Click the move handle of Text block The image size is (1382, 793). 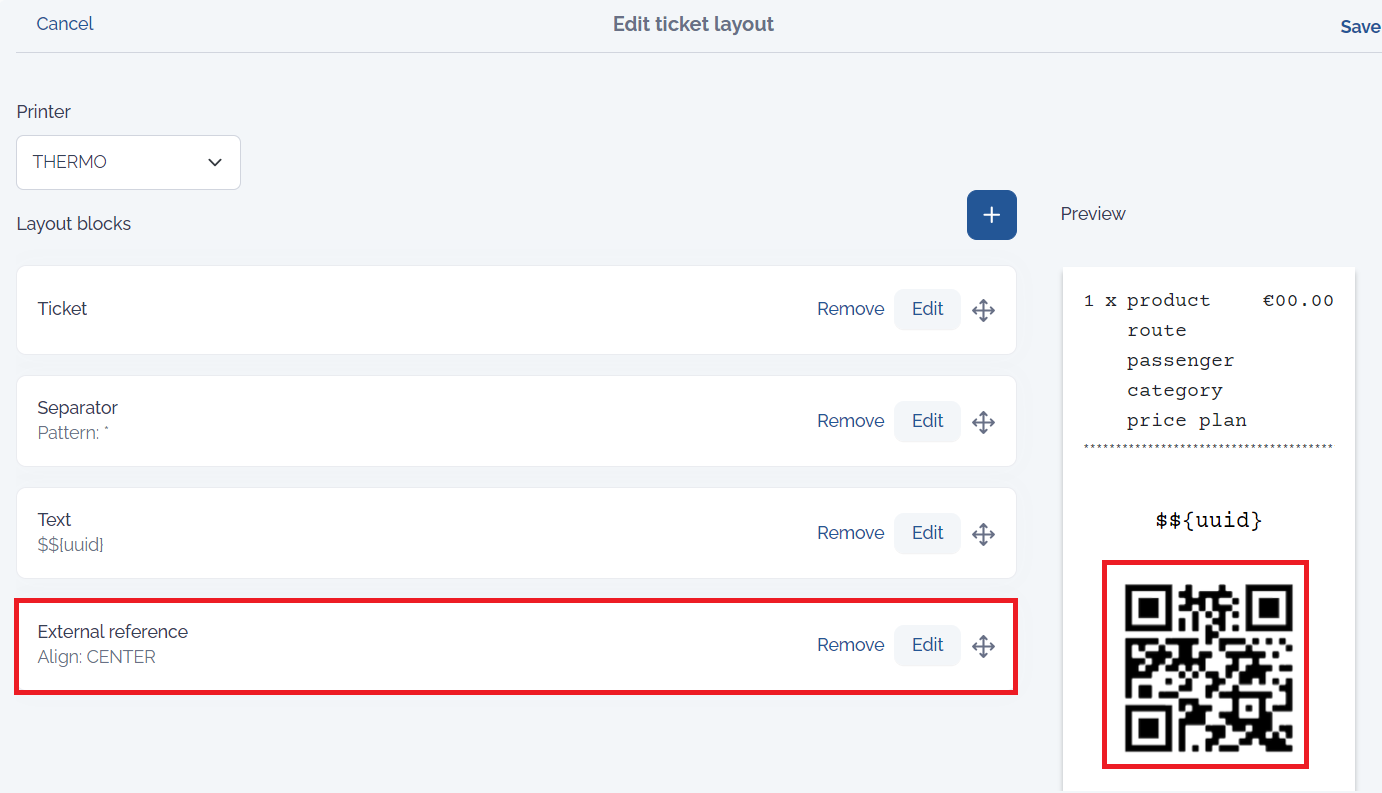point(983,534)
